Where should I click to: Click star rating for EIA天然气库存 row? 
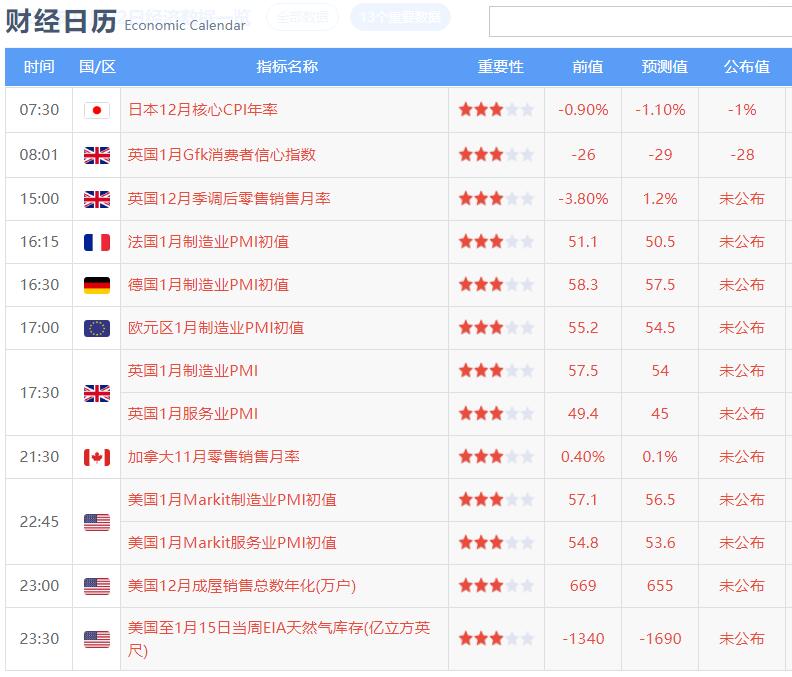[496, 639]
